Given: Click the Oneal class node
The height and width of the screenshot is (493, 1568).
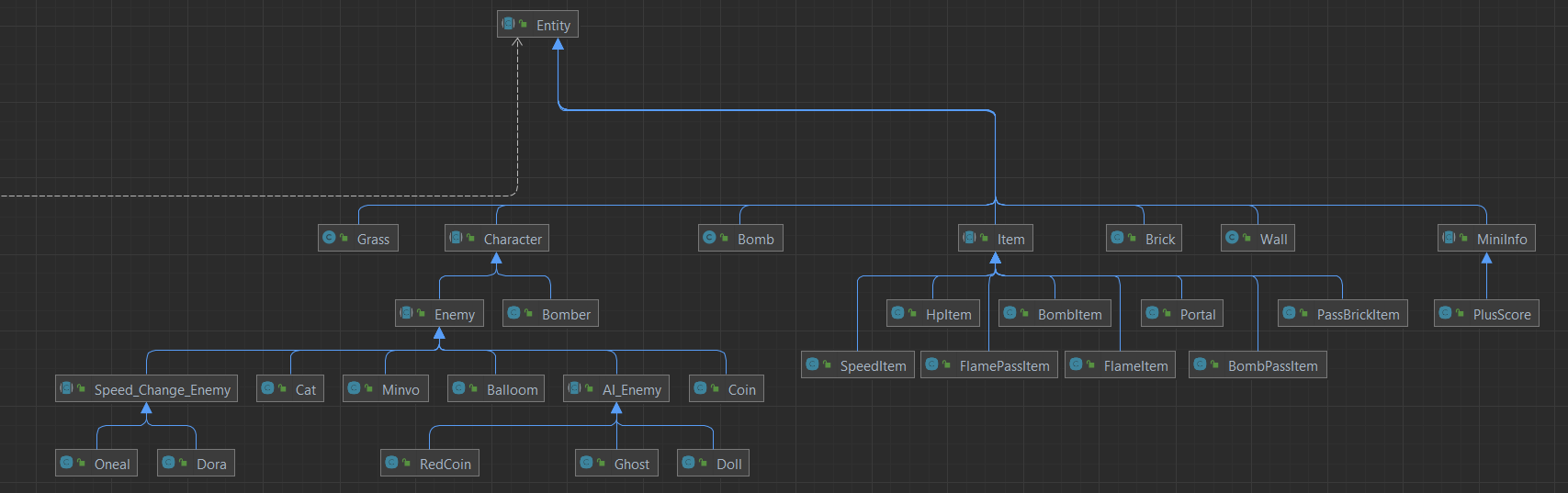Looking at the screenshot, I should [x=96, y=463].
